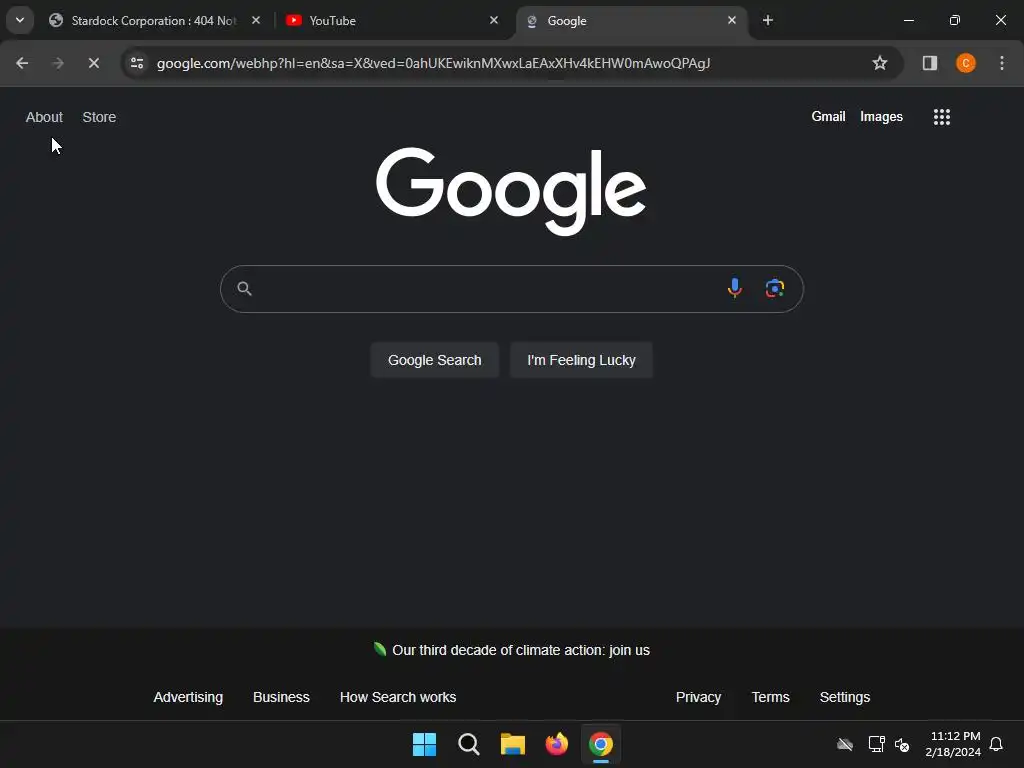Open the notifications bell
The height and width of the screenshot is (768, 1024).
[996, 744]
